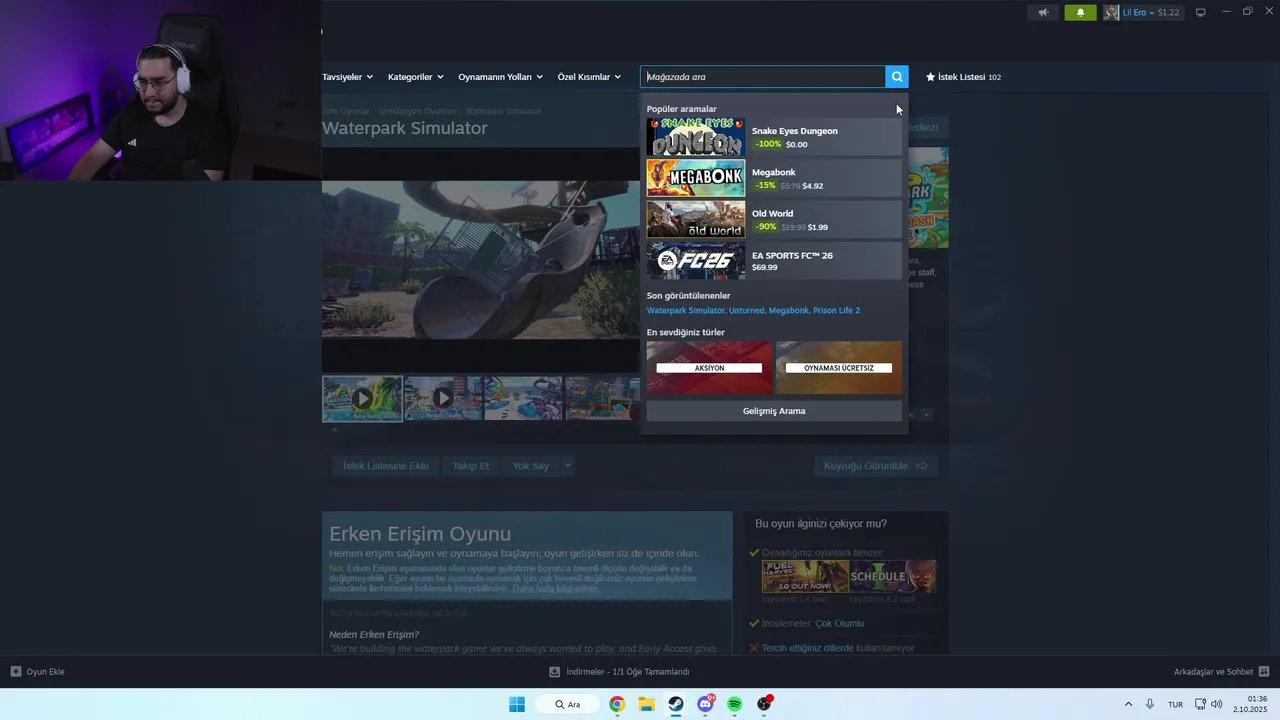Select Old World search suggestion
Image resolution: width=1280 pixels, height=720 pixels.
tap(774, 220)
